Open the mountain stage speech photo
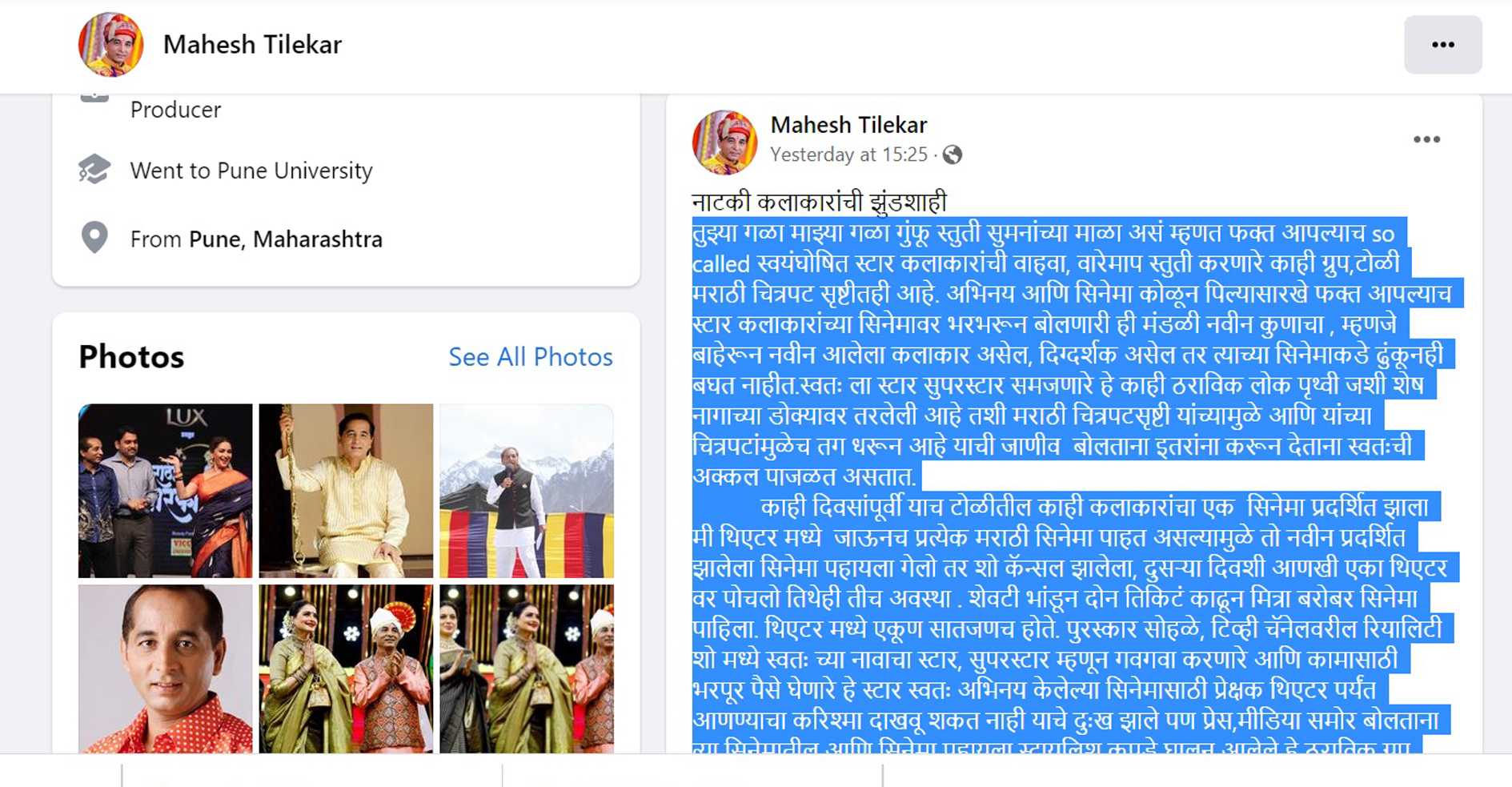 pos(527,491)
